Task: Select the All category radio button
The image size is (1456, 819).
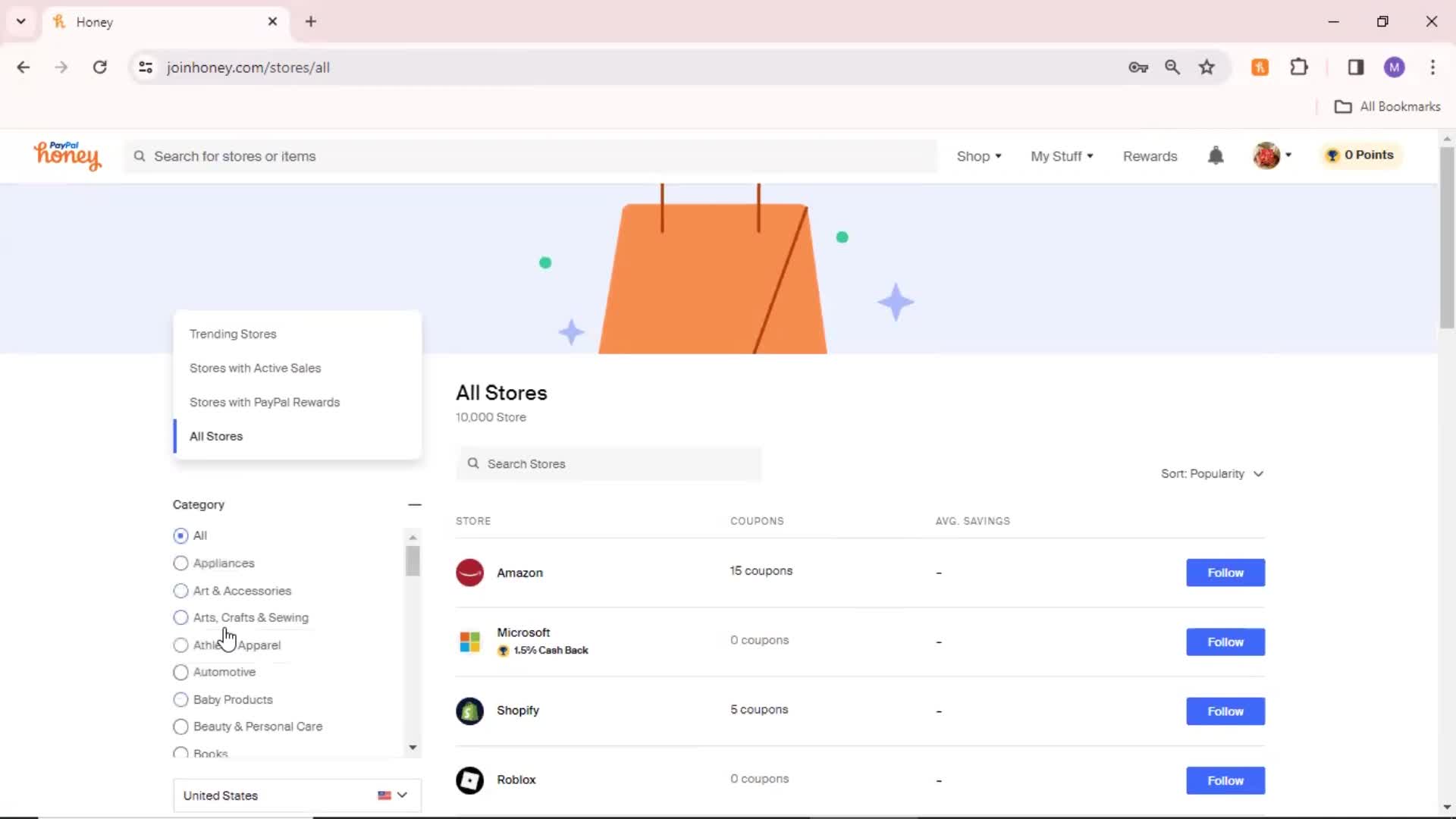Action: click(x=180, y=535)
